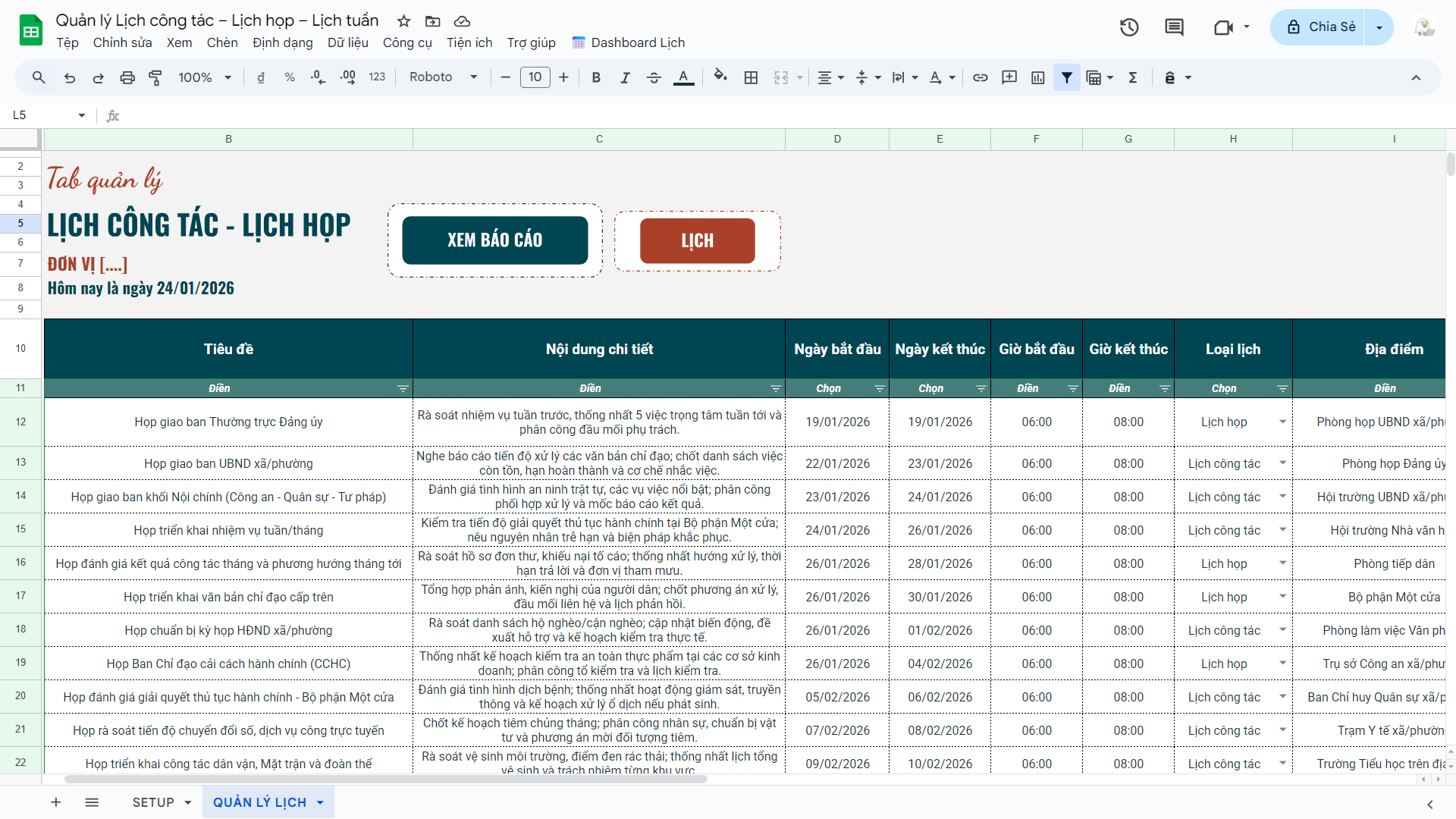
Task: Open the borders tool
Action: point(751,77)
